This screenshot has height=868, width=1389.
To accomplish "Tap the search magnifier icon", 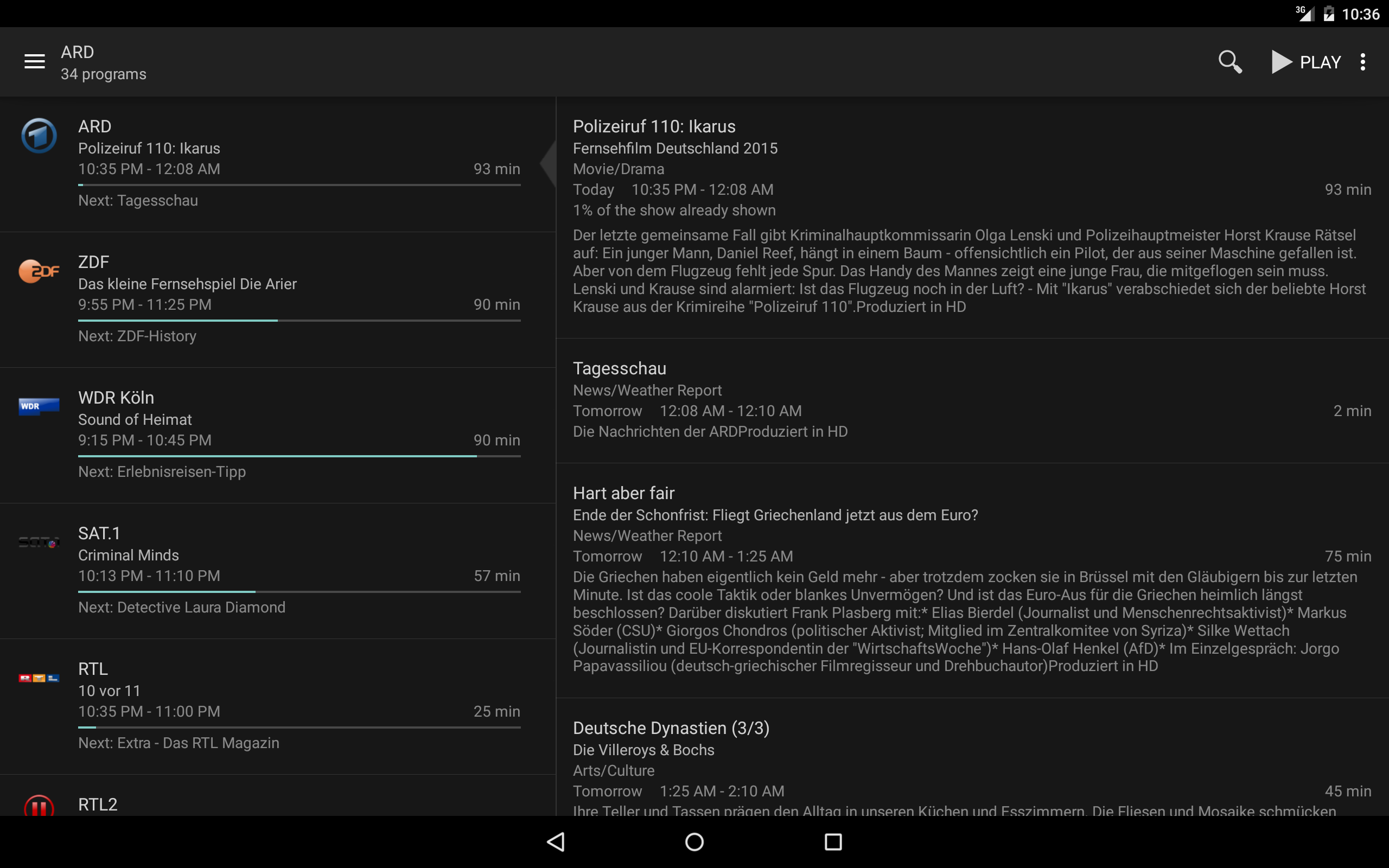I will point(1230,61).
